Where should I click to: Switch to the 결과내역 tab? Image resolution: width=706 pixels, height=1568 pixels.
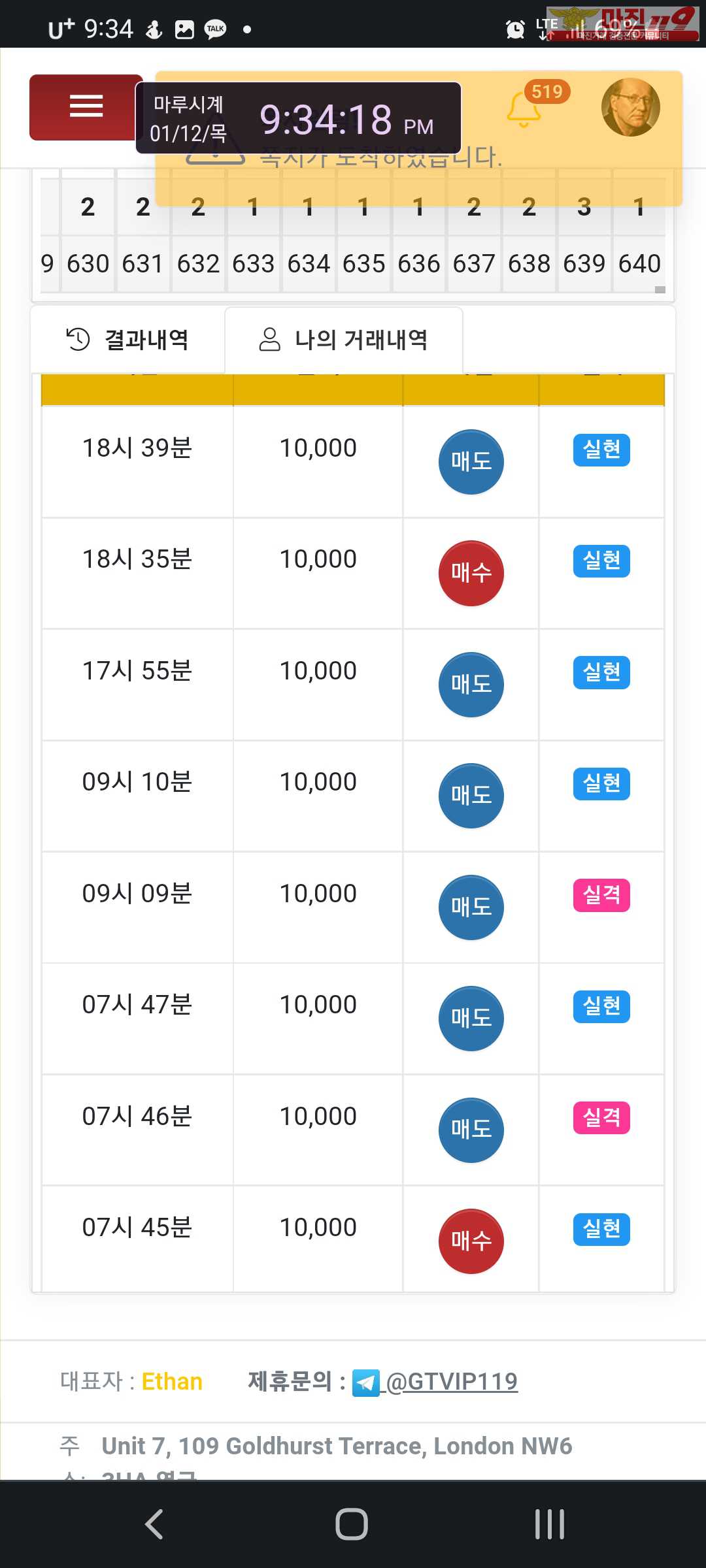pyautogui.click(x=128, y=340)
